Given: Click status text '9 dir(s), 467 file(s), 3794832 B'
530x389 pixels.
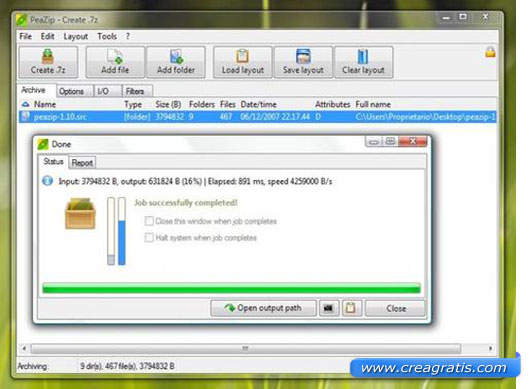Looking at the screenshot, I should 127,366.
